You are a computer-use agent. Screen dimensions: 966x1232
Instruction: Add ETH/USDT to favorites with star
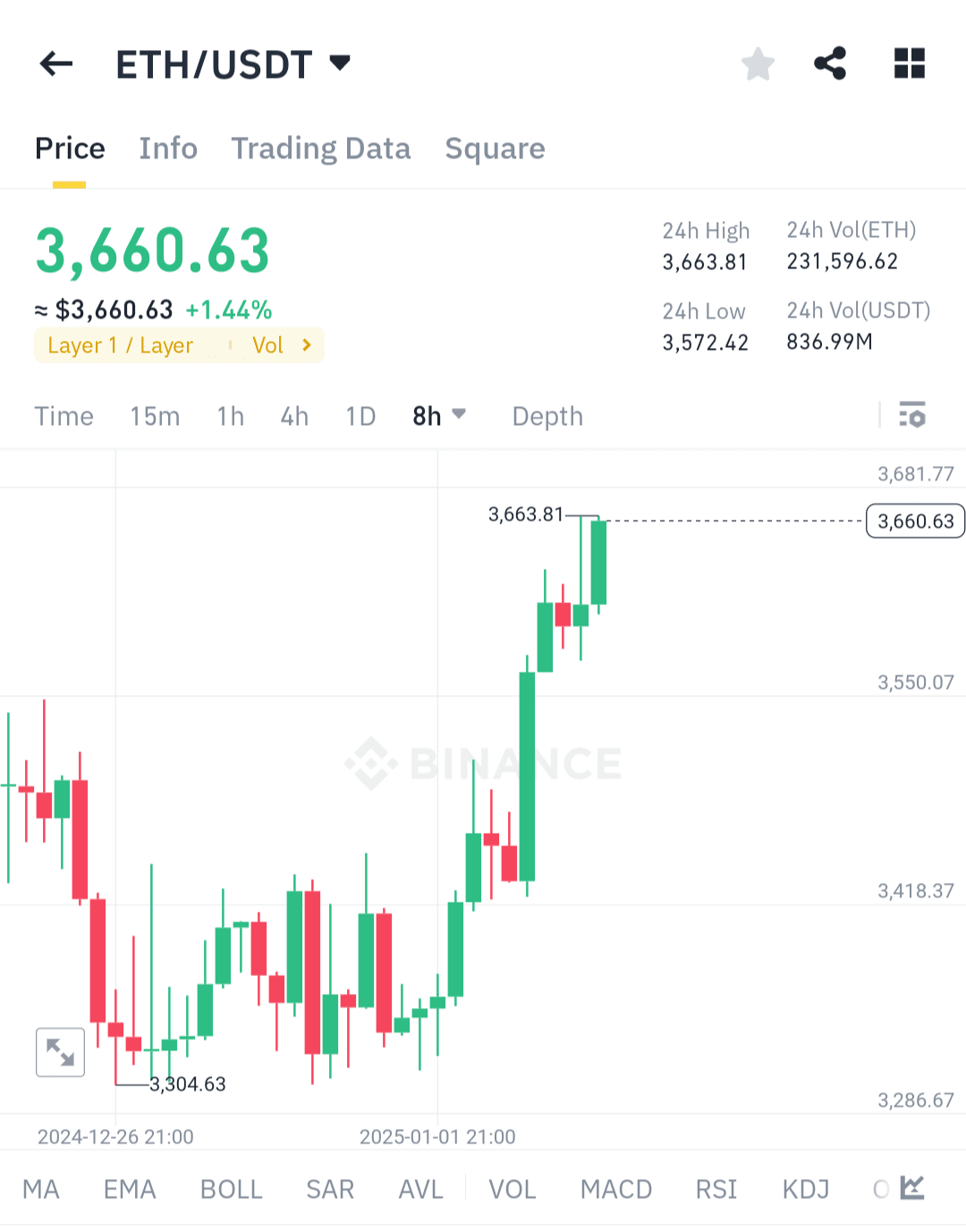[x=758, y=64]
